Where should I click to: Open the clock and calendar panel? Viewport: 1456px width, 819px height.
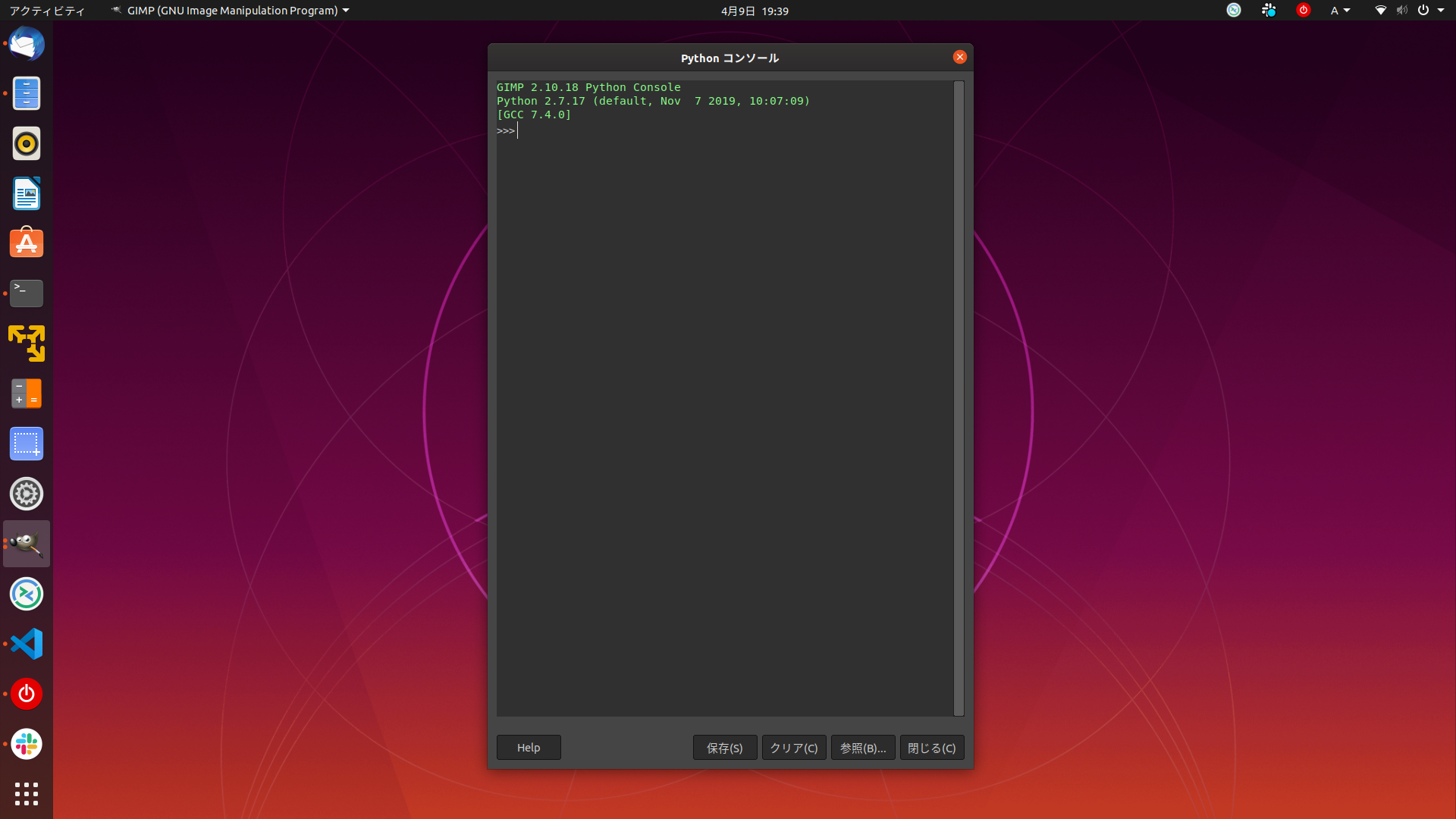pyautogui.click(x=755, y=11)
